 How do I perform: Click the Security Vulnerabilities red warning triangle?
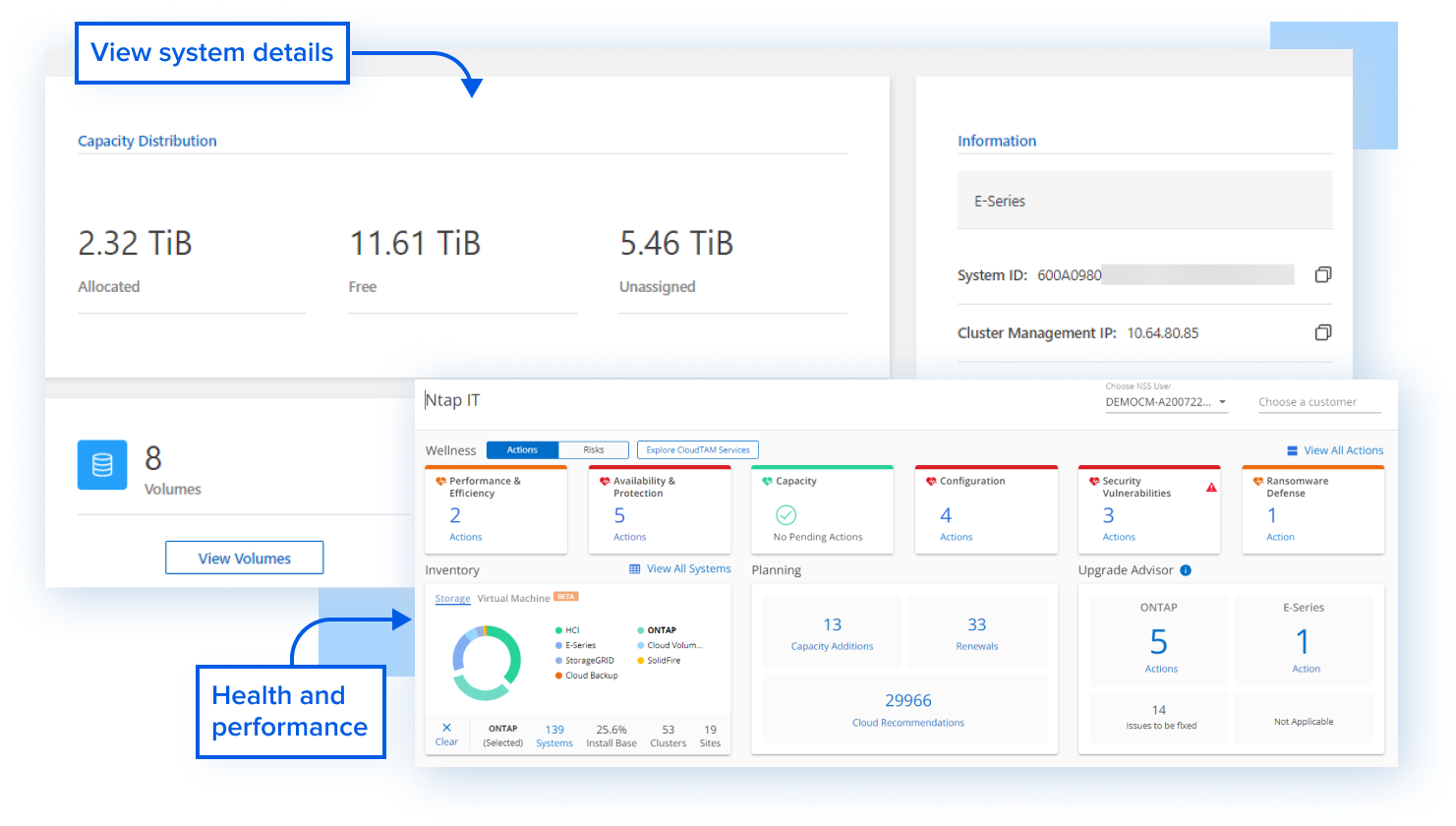[x=1211, y=487]
